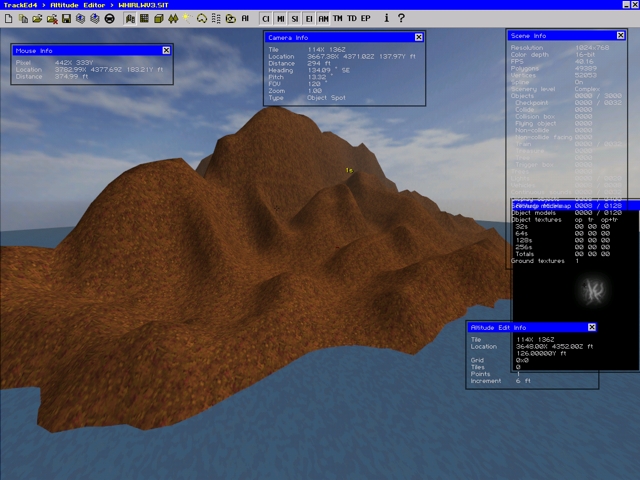Close the Mouse Info panel
The height and width of the screenshot is (480, 640).
(166, 50)
